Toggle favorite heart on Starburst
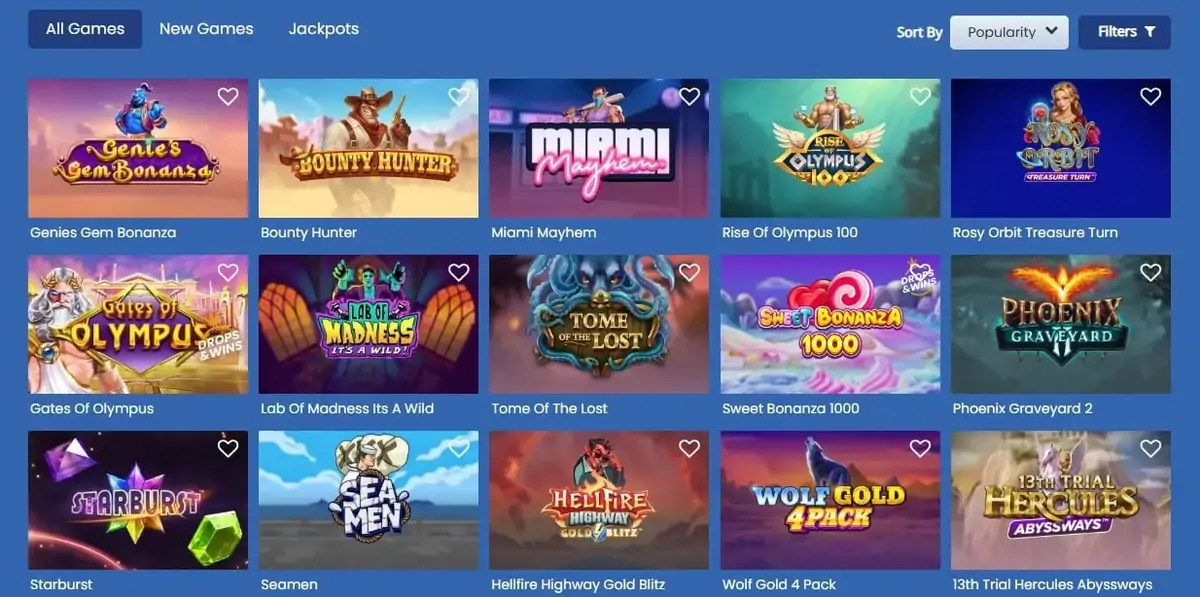 click(x=228, y=448)
